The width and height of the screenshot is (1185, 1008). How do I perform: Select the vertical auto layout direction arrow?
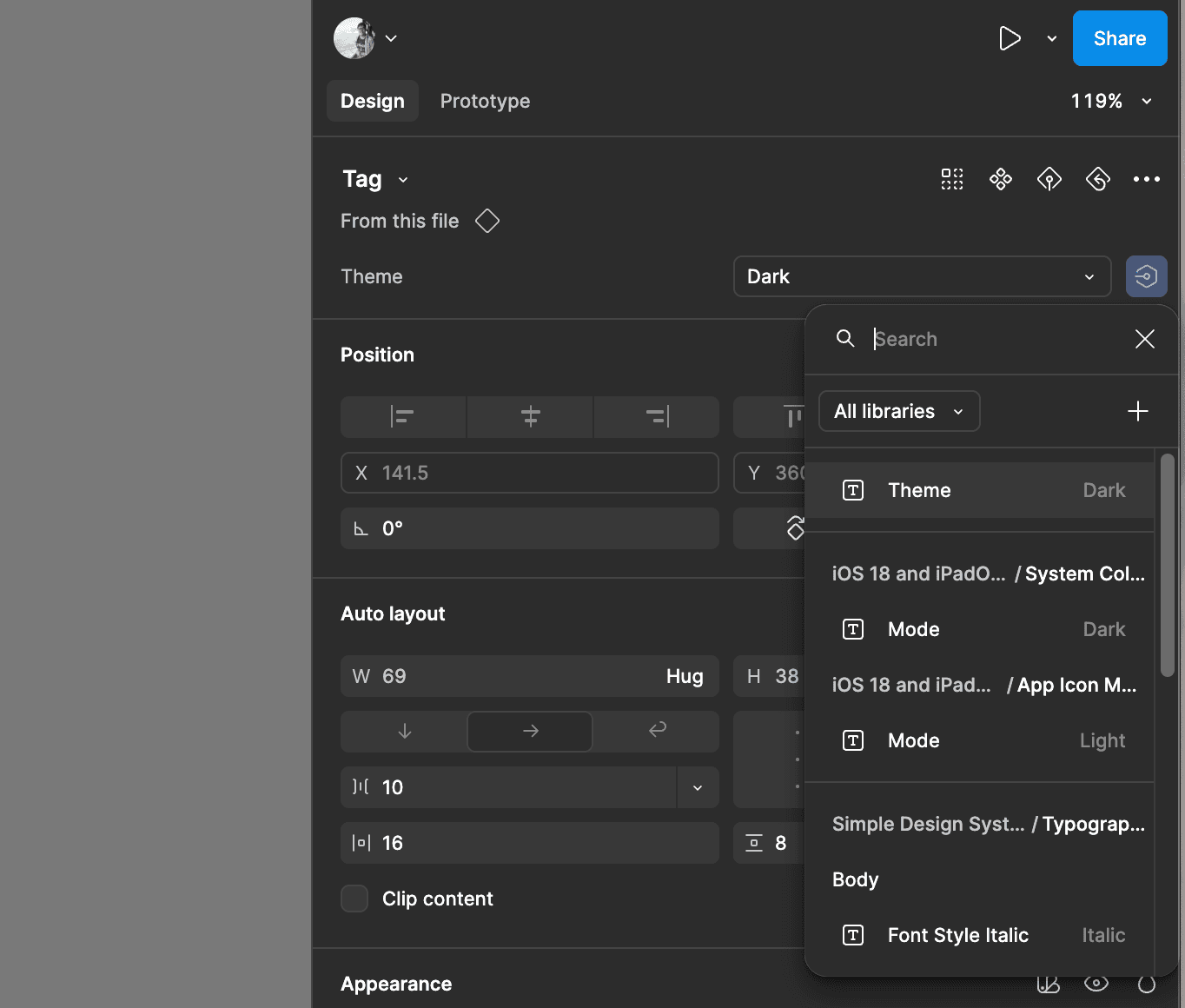click(404, 732)
